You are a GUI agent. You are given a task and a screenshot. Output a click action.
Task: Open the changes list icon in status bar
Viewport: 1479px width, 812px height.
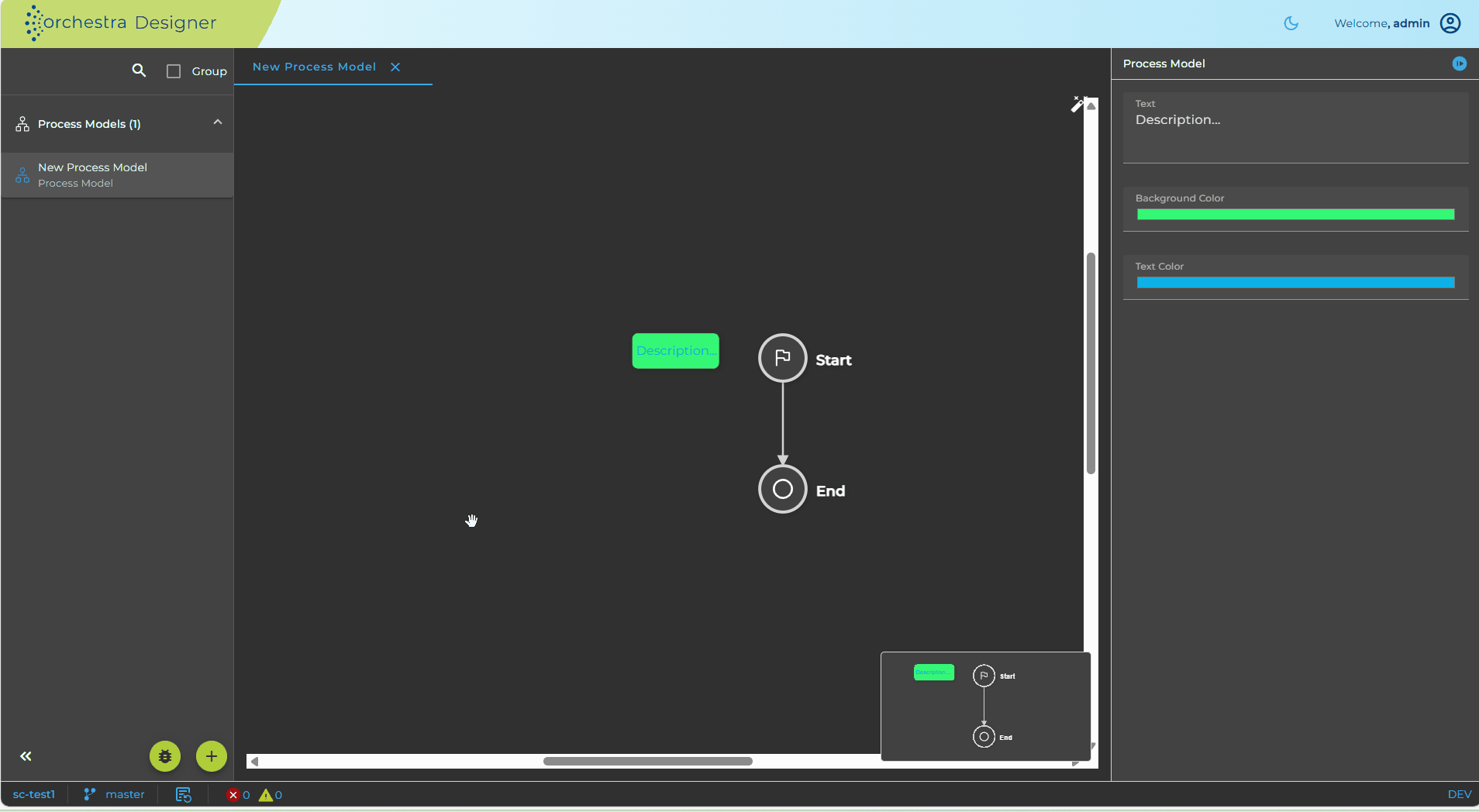click(183, 795)
